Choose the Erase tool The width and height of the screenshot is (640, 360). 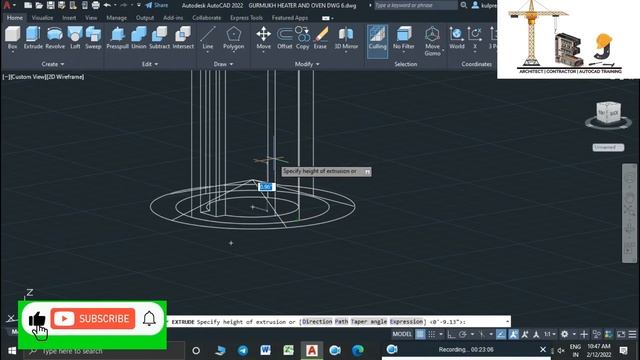pyautogui.click(x=320, y=37)
